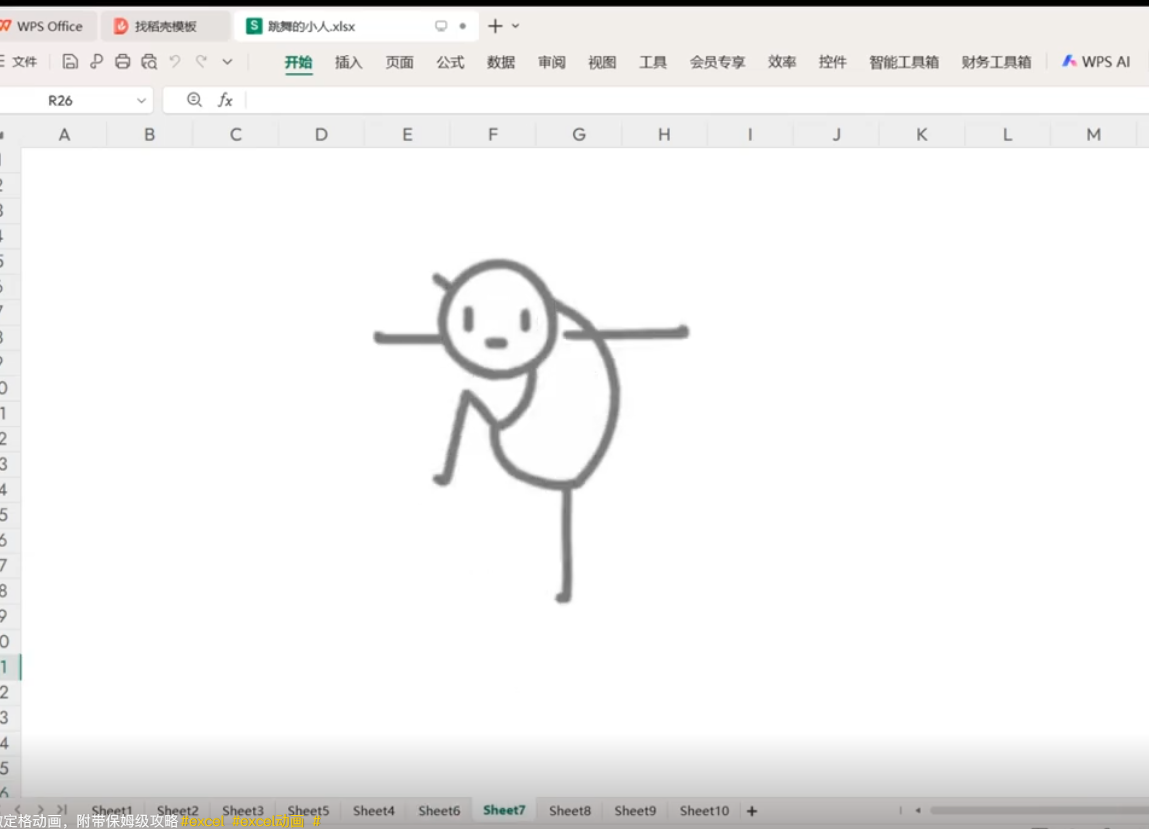Click the Undo arrow icon
Screen dimensions: 1149x829
175,62
